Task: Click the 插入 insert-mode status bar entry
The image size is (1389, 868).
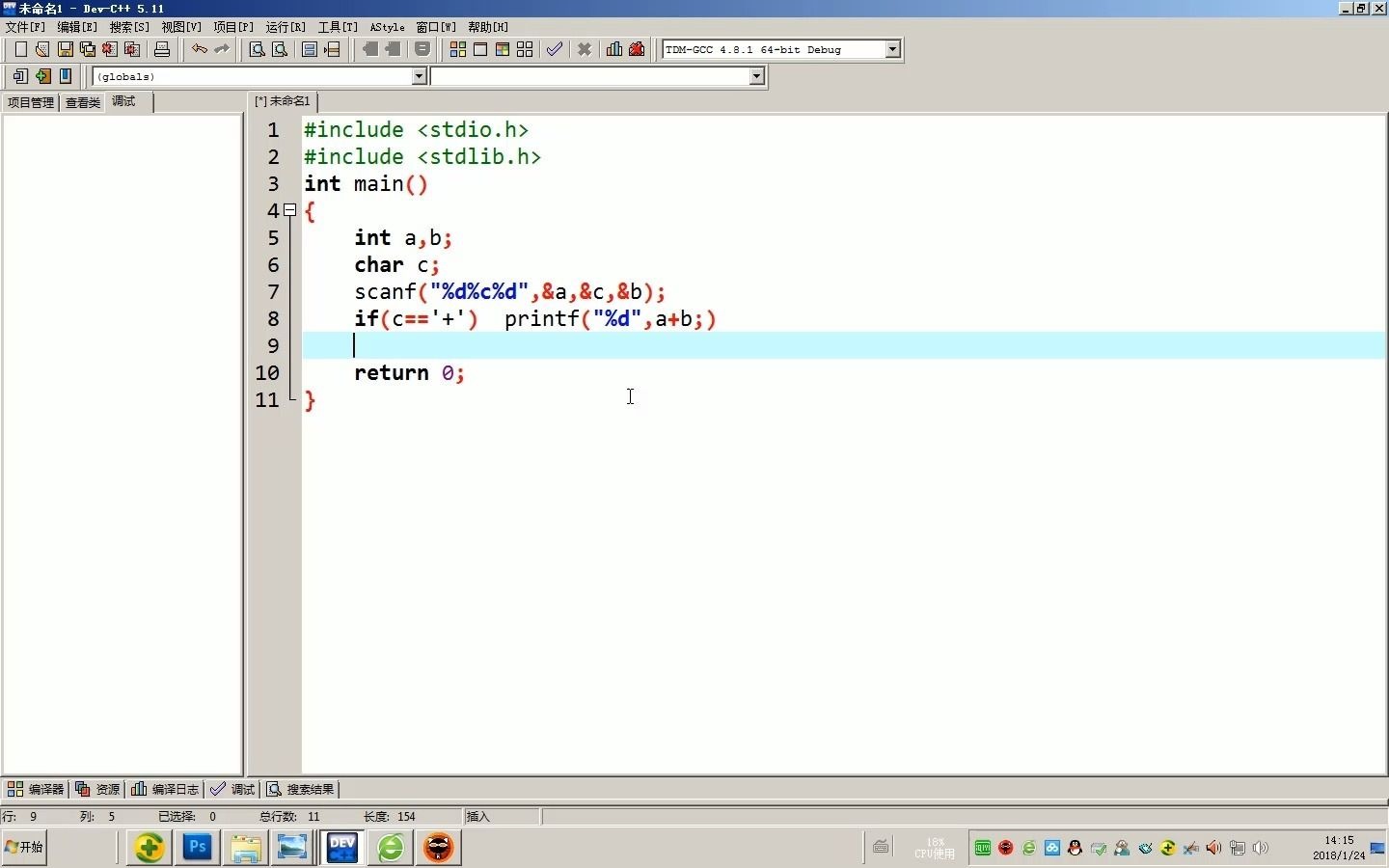Action: pos(478,816)
